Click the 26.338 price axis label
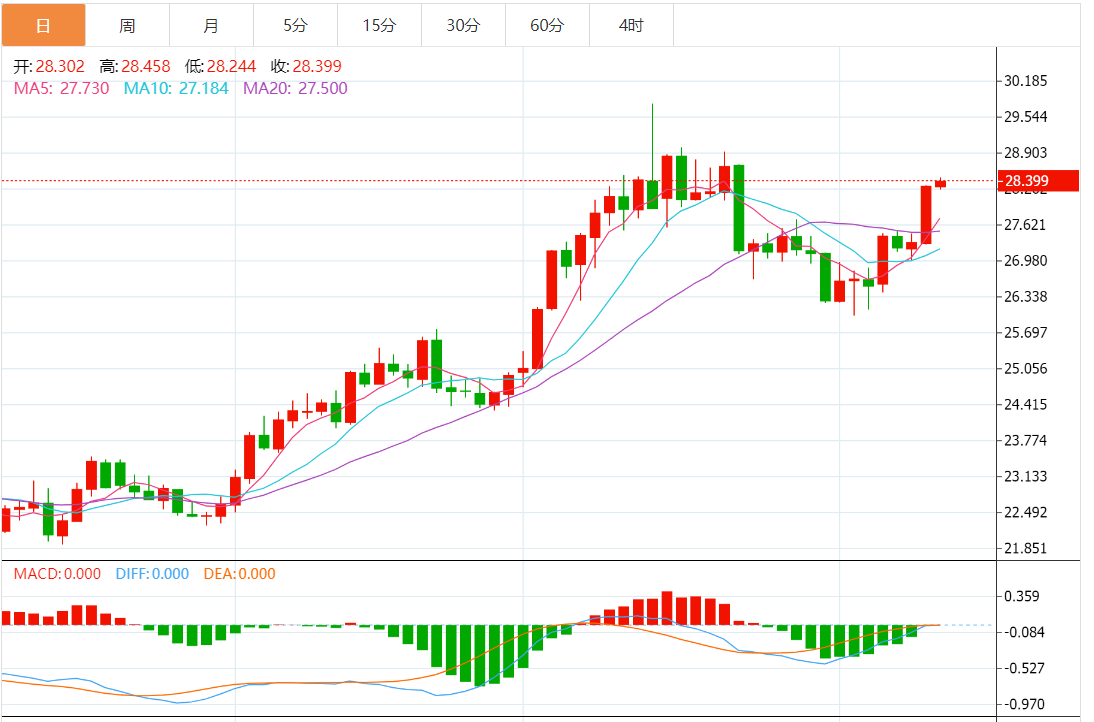 click(1026, 296)
